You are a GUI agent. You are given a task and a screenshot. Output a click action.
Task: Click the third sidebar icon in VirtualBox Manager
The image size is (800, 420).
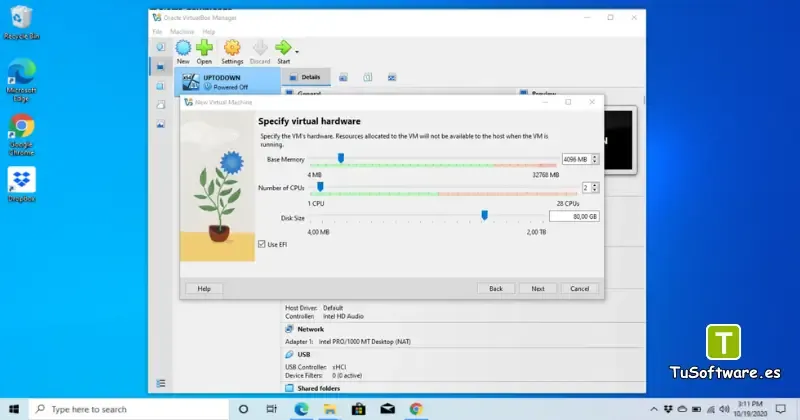coord(161,86)
